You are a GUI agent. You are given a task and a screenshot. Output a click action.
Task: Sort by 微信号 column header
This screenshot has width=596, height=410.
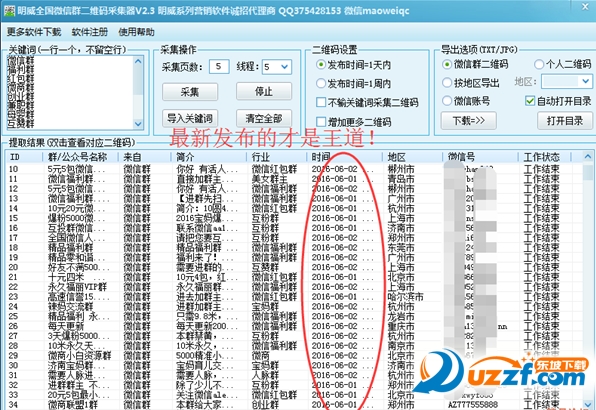[x=480, y=157]
